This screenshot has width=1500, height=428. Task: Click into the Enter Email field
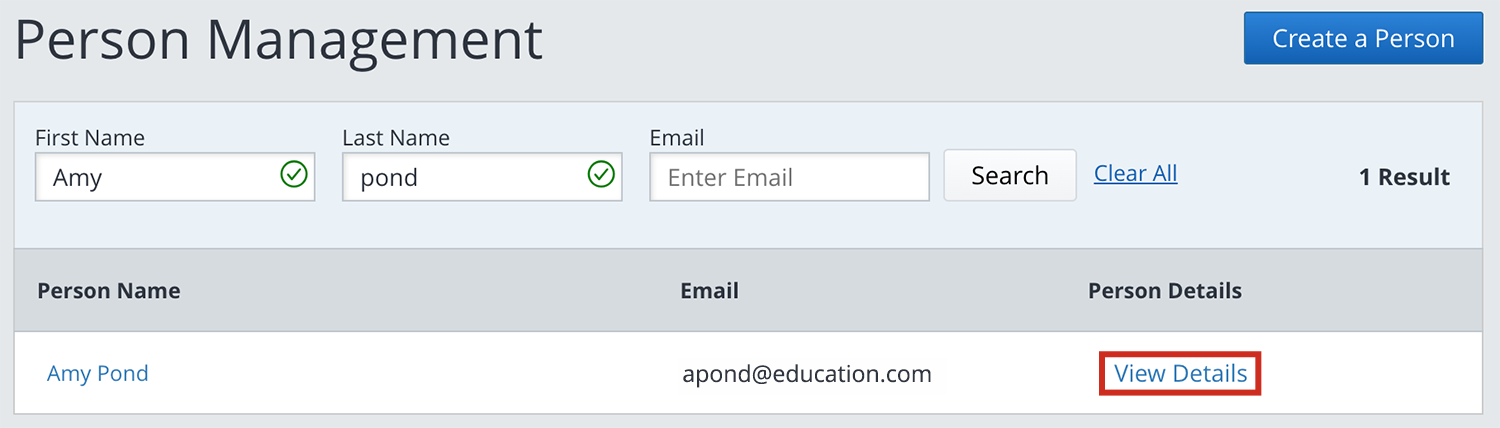[789, 177]
